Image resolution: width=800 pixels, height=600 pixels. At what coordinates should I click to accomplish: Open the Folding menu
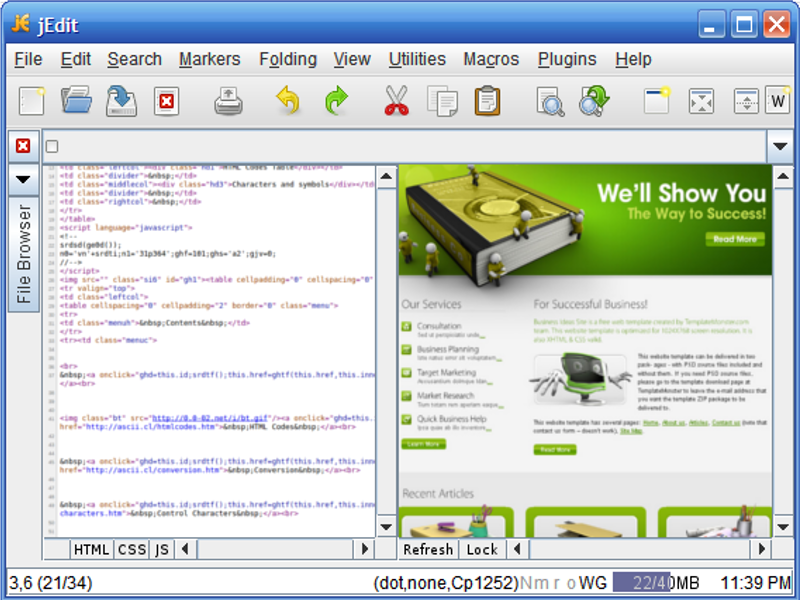tap(288, 59)
